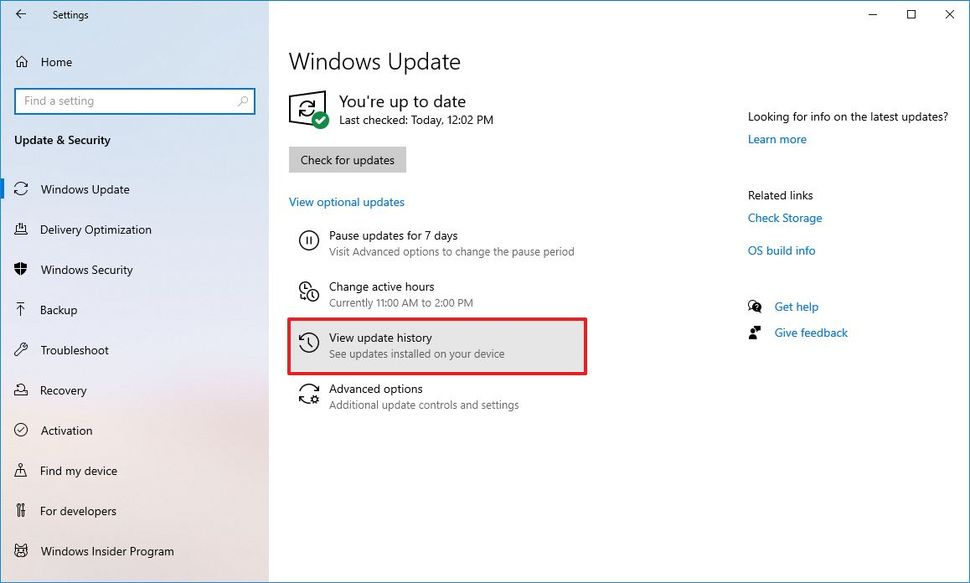This screenshot has height=583, width=970.
Task: Open View optional updates link
Action: point(346,202)
